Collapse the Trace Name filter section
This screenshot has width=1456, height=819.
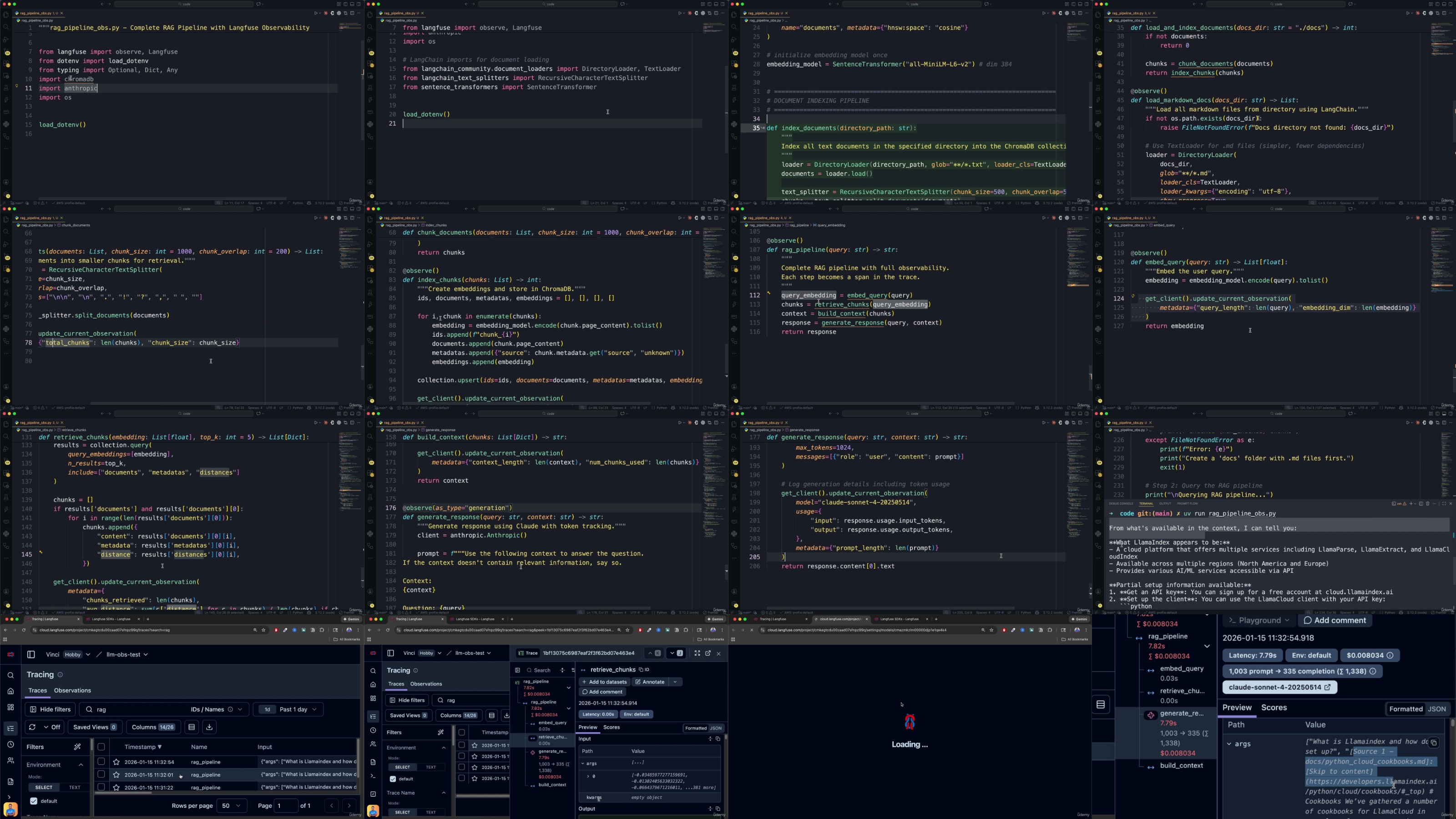(444, 793)
